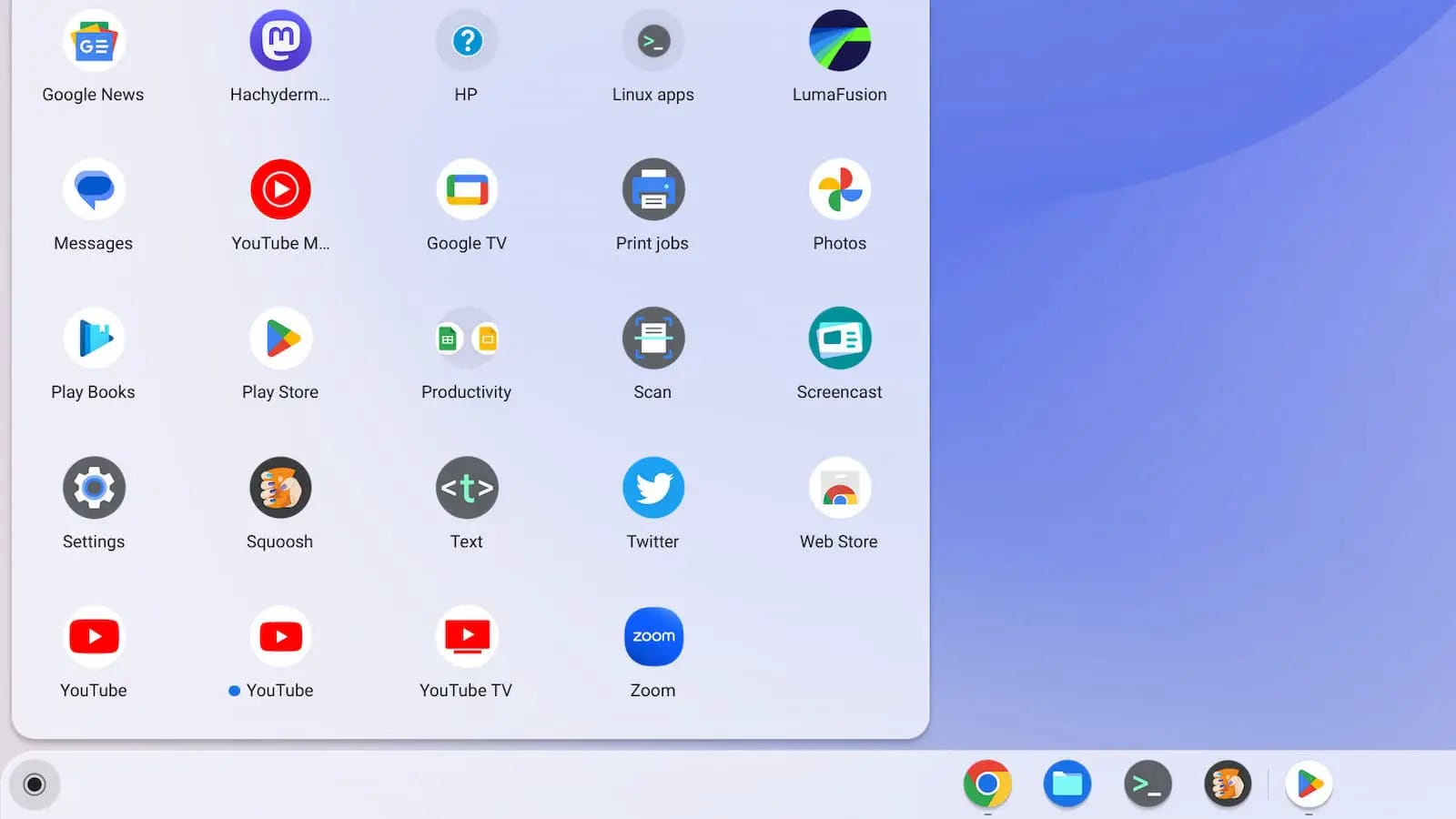The height and width of the screenshot is (819, 1456).
Task: Launch Squoosh from the launcher grid
Action: click(280, 488)
